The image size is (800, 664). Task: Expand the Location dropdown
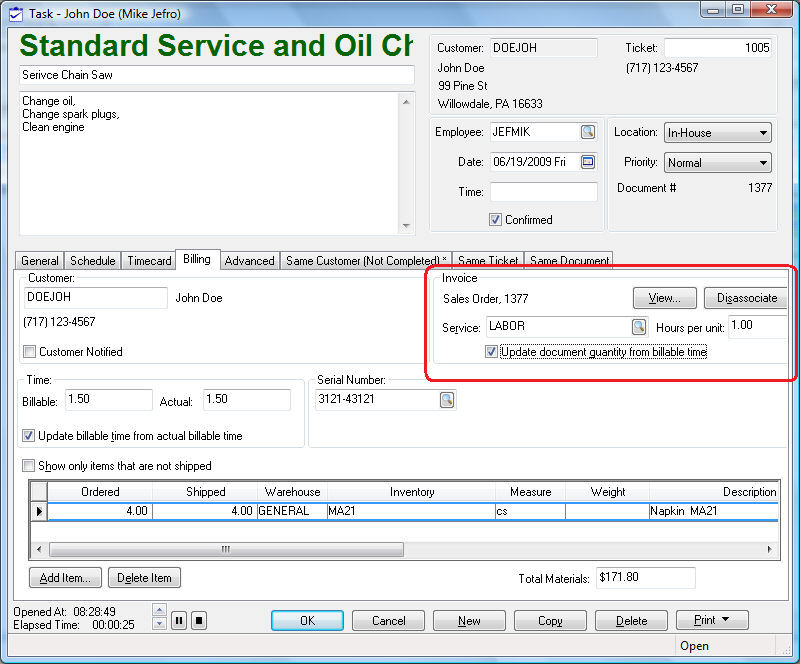(x=764, y=133)
